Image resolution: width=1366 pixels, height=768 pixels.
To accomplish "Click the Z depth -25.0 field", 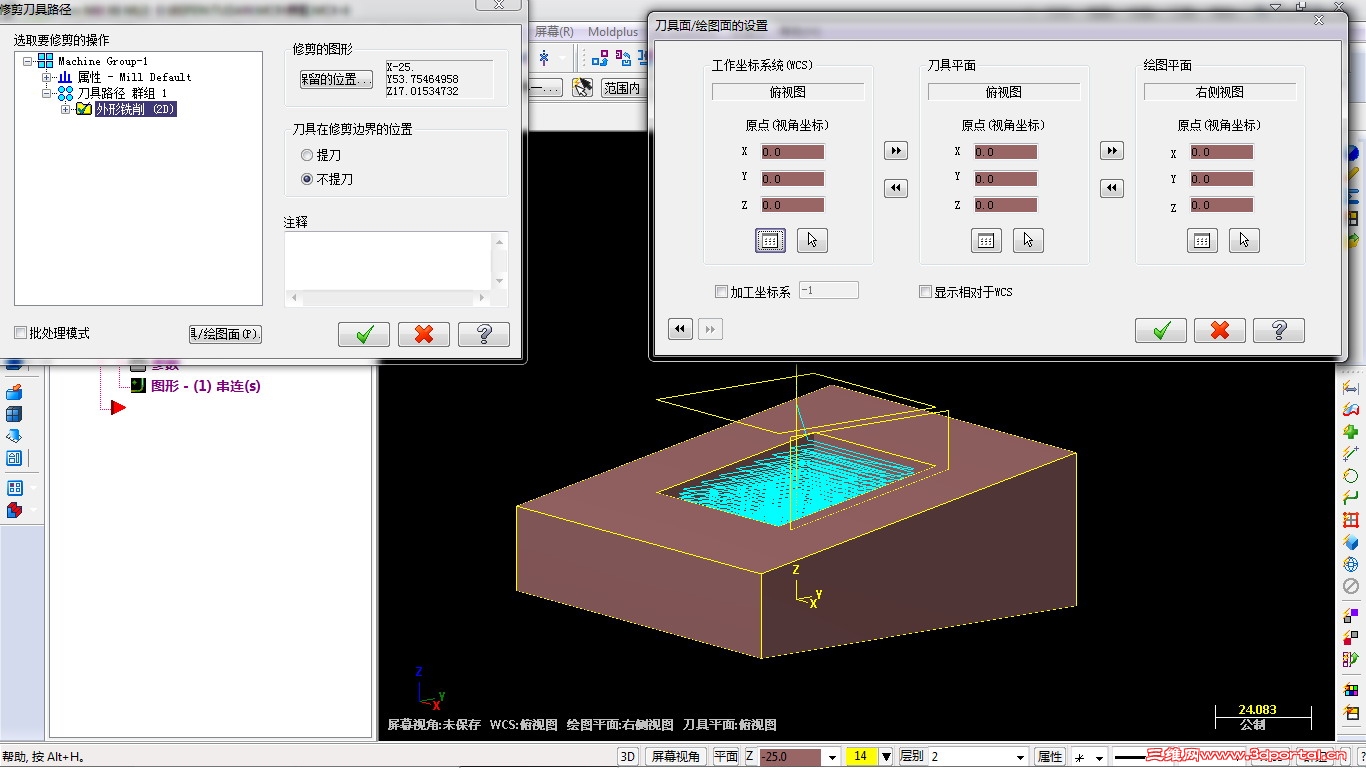I will tap(790, 757).
